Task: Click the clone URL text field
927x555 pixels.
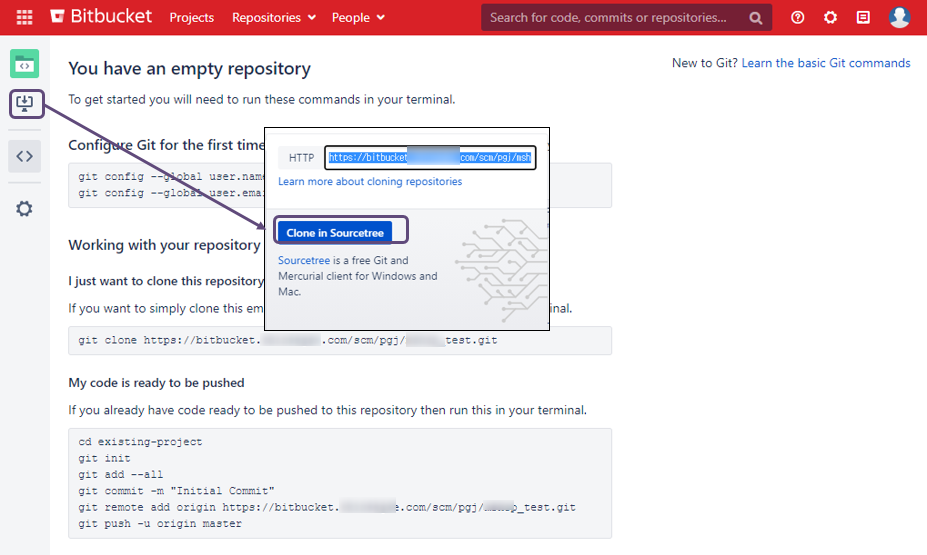Action: pyautogui.click(x=430, y=157)
